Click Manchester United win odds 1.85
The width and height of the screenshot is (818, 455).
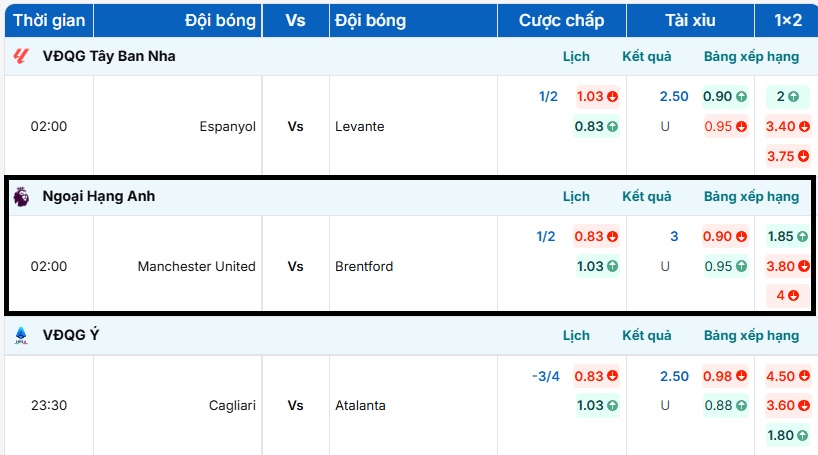point(783,237)
